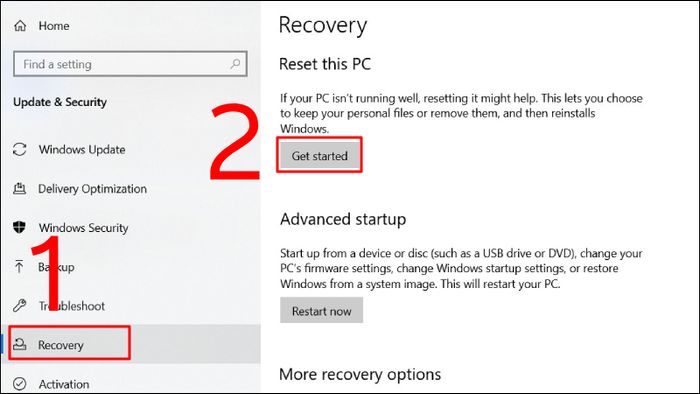Click the Recovery icon in sidebar
Viewport: 700px width, 394px height.
pyautogui.click(x=20, y=344)
